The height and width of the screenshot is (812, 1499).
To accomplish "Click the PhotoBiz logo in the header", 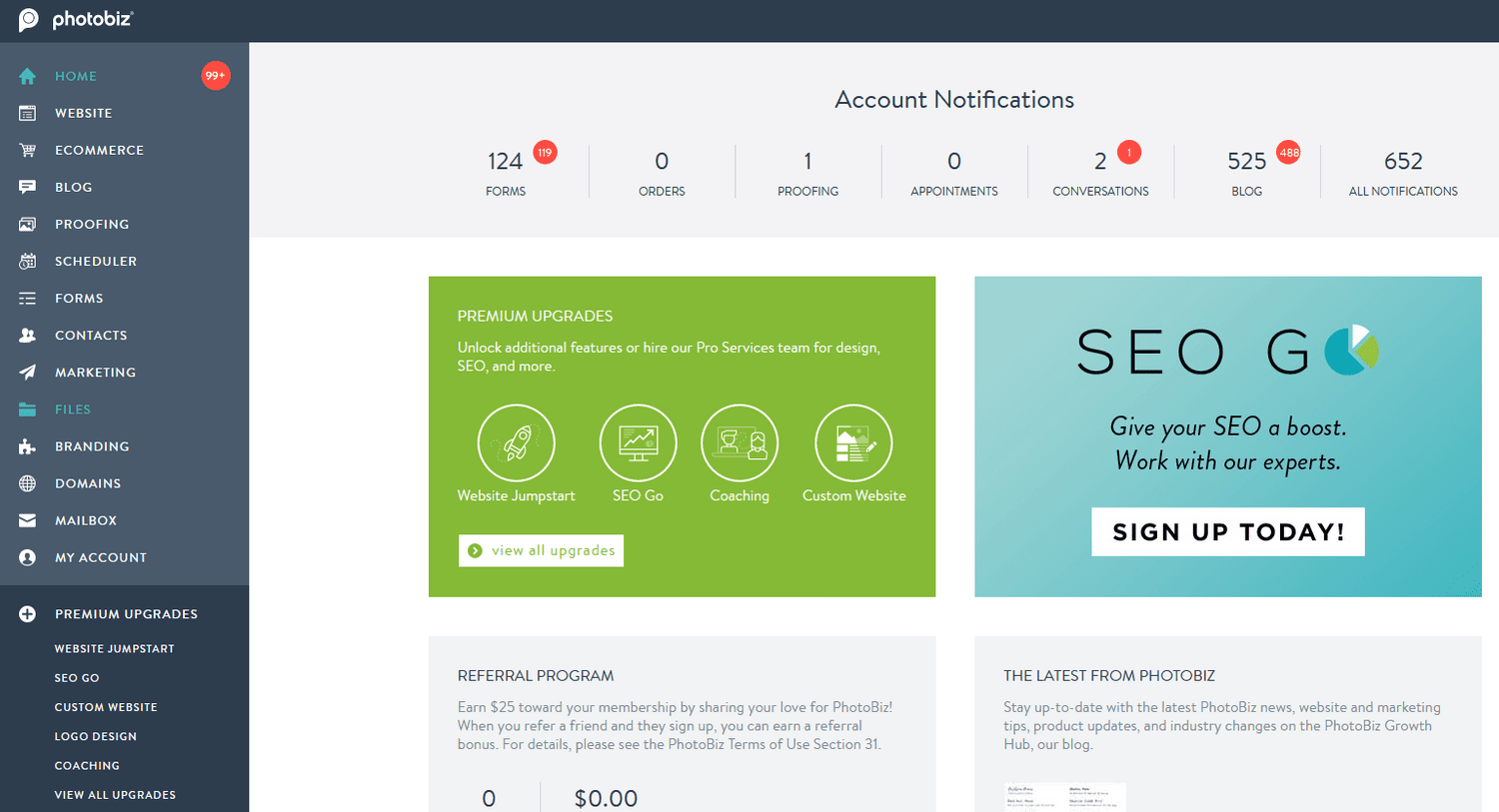I will click(x=76, y=19).
